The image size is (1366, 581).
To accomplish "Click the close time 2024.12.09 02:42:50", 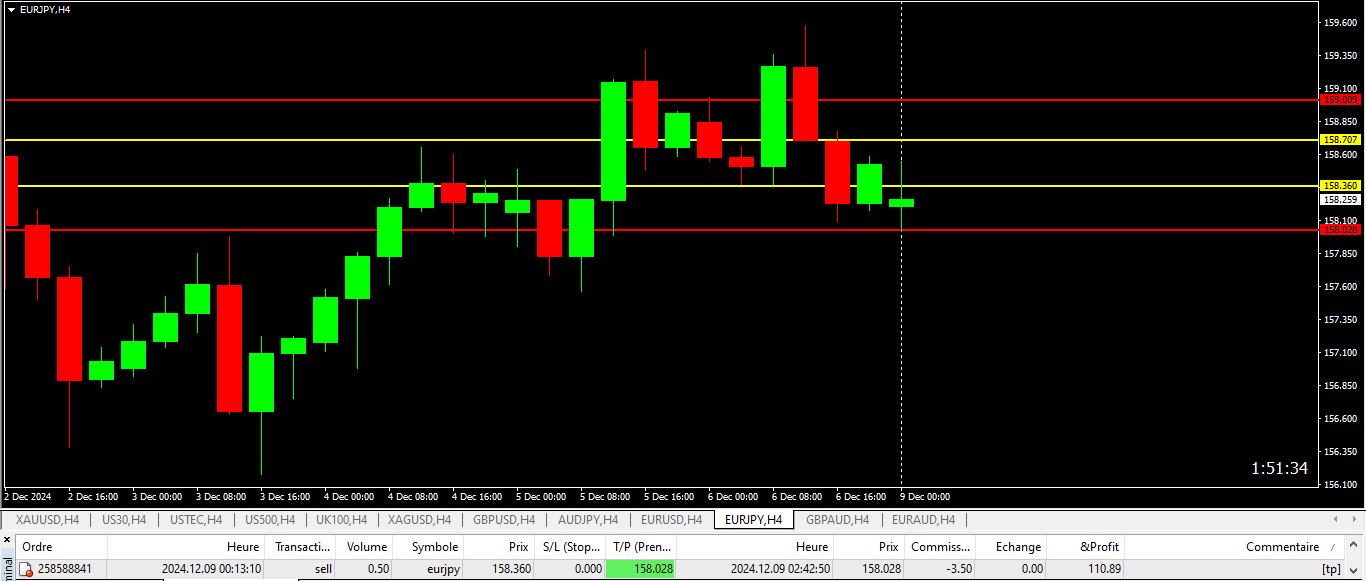I will pos(780,569).
